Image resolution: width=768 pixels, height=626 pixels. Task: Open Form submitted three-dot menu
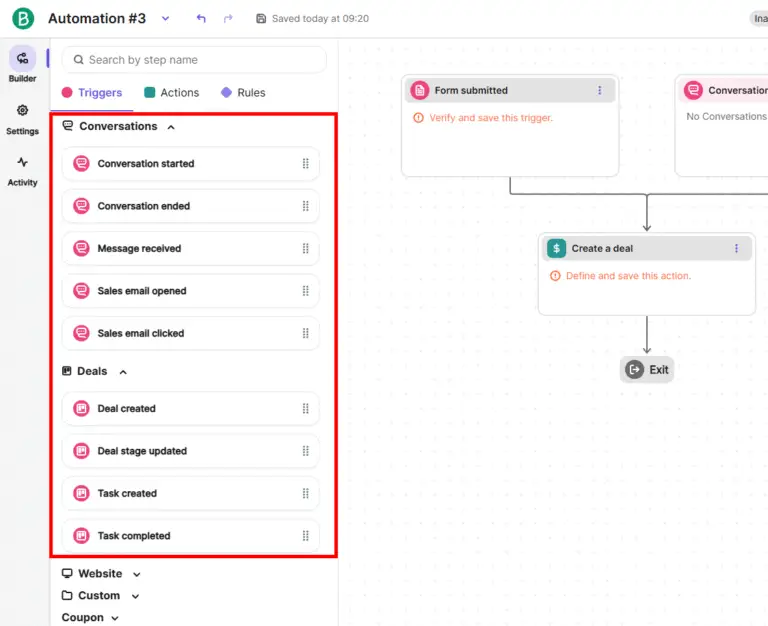600,91
